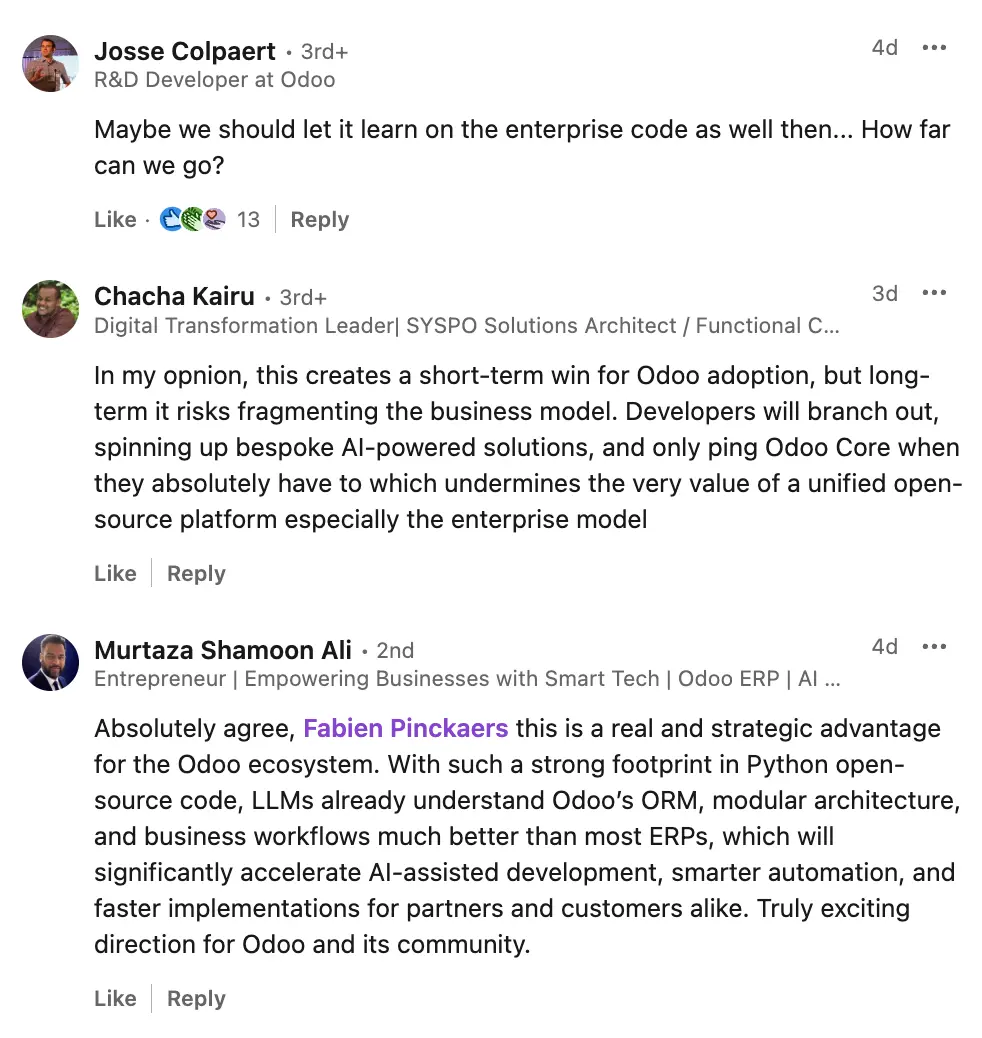Image resolution: width=982 pixels, height=1038 pixels.
Task: Like Murtaza Shamoon Ali's comment
Action: tap(115, 999)
